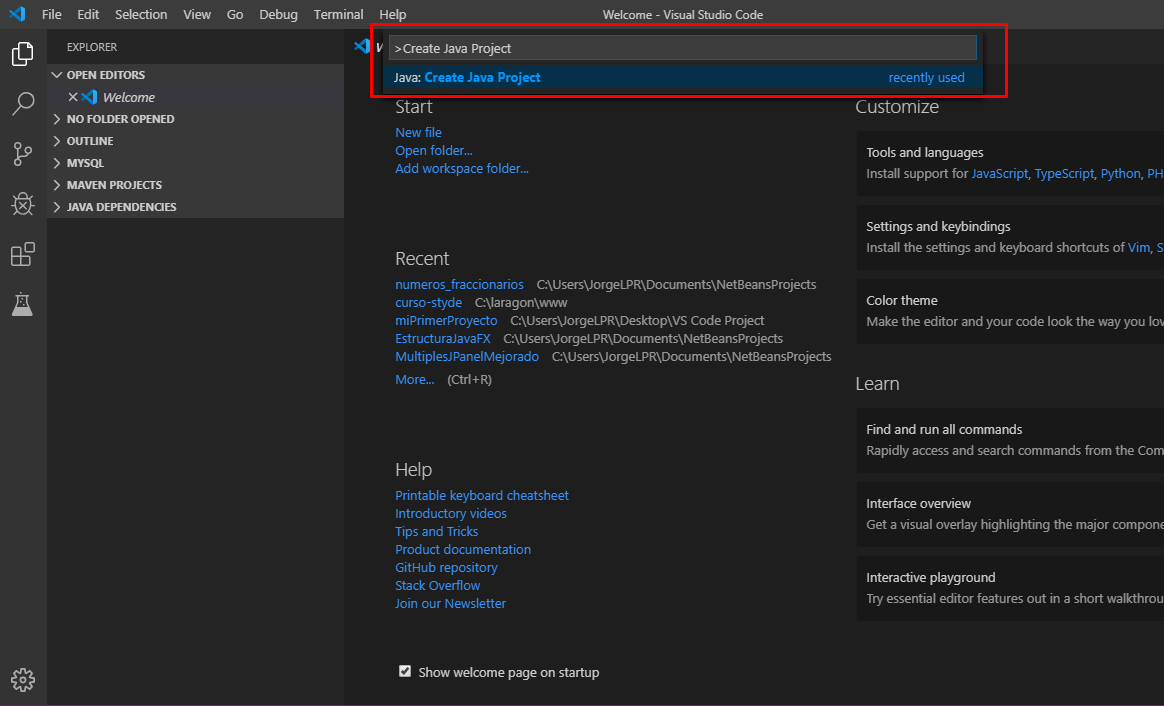Viewport: 1164px width, 706px height.
Task: Open recent project miPrimerProyecto
Action: pos(446,320)
